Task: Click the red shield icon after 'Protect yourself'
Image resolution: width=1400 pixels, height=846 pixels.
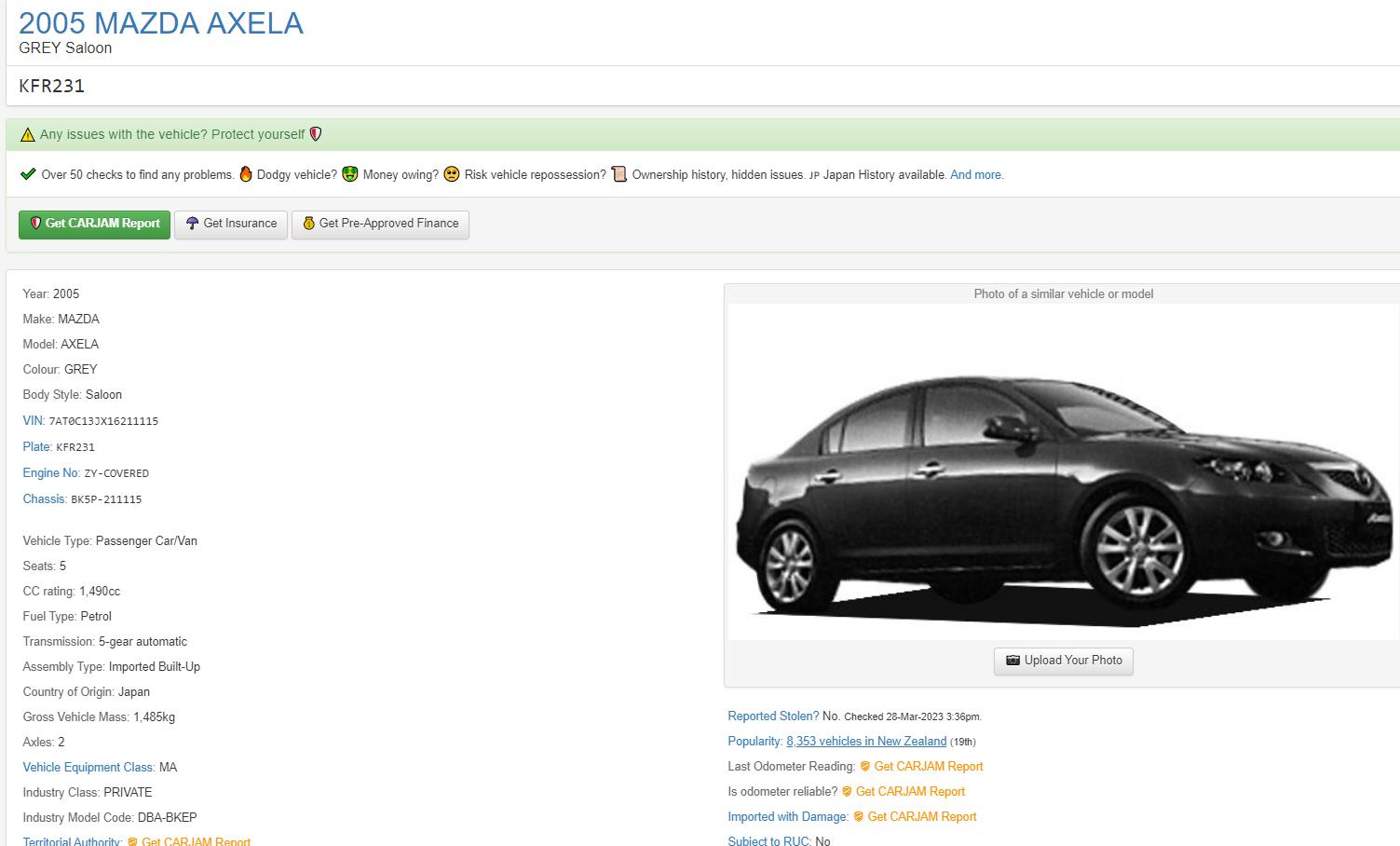Action: pos(316,134)
